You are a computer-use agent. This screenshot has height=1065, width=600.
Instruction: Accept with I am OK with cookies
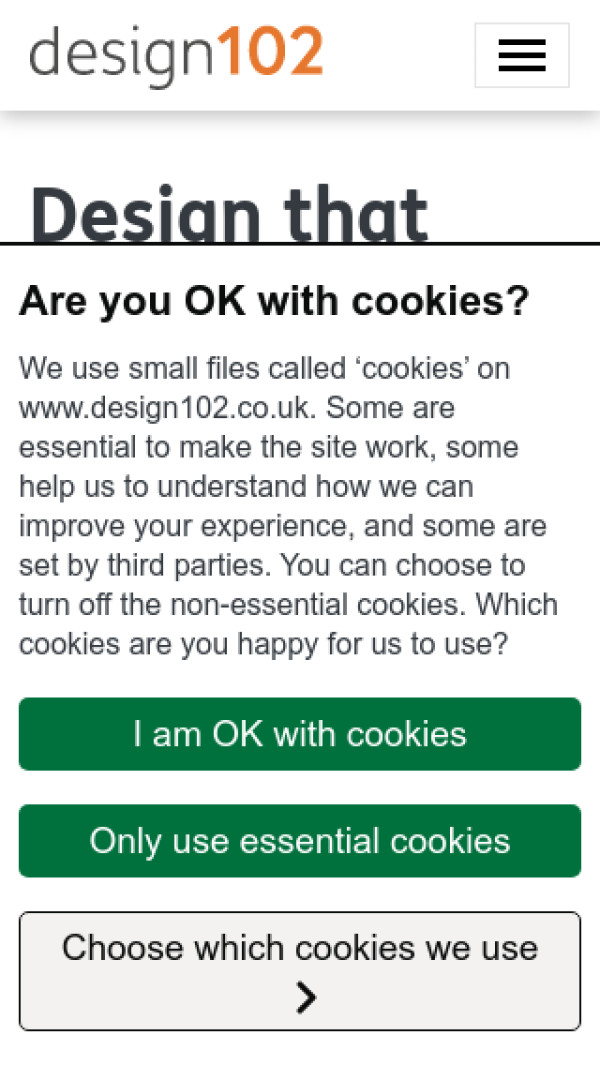pos(299,734)
